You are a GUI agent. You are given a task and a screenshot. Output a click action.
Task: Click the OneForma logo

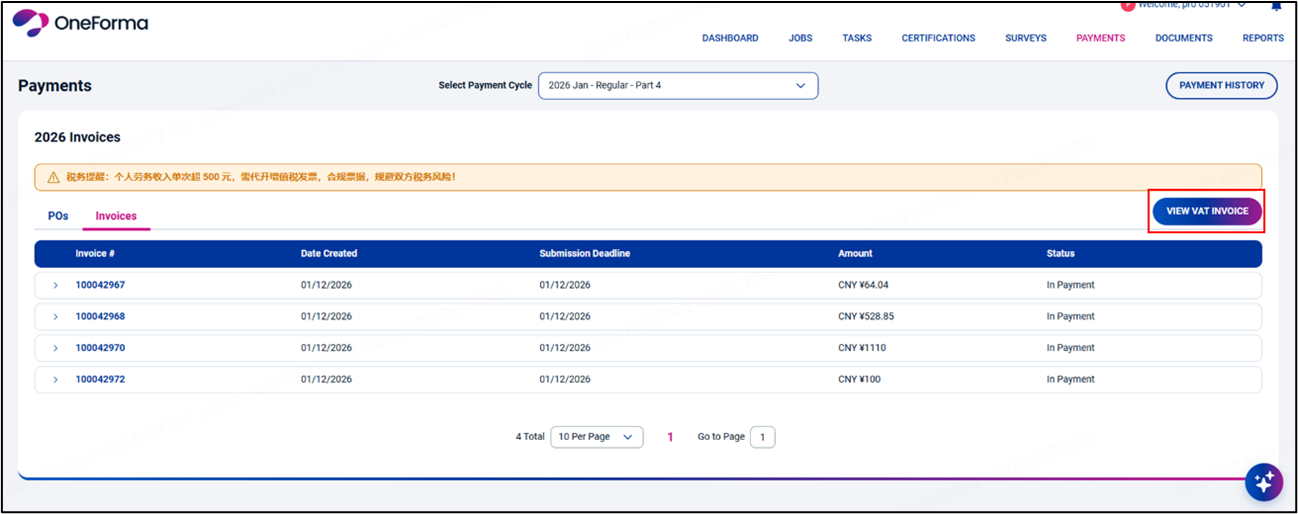pos(80,24)
